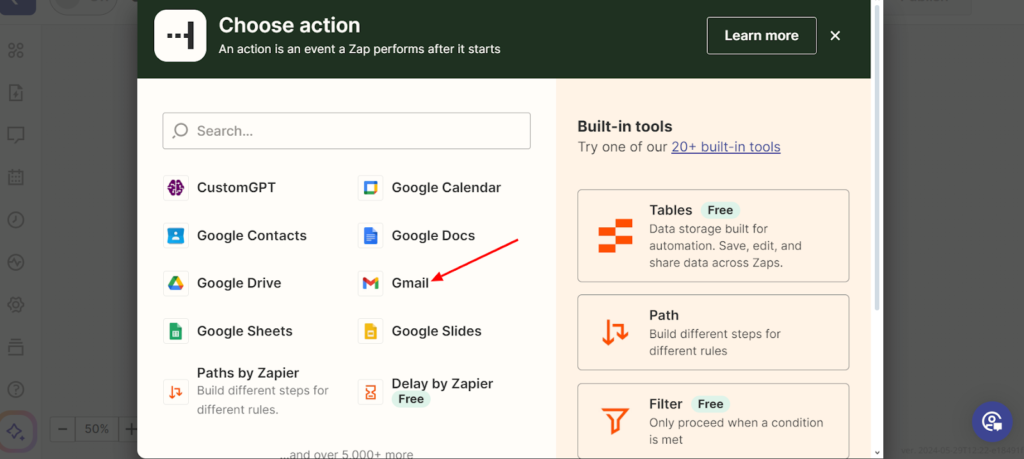This screenshot has width=1024, height=459.
Task: Open the settings gear in left sidebar
Action: pos(16,305)
